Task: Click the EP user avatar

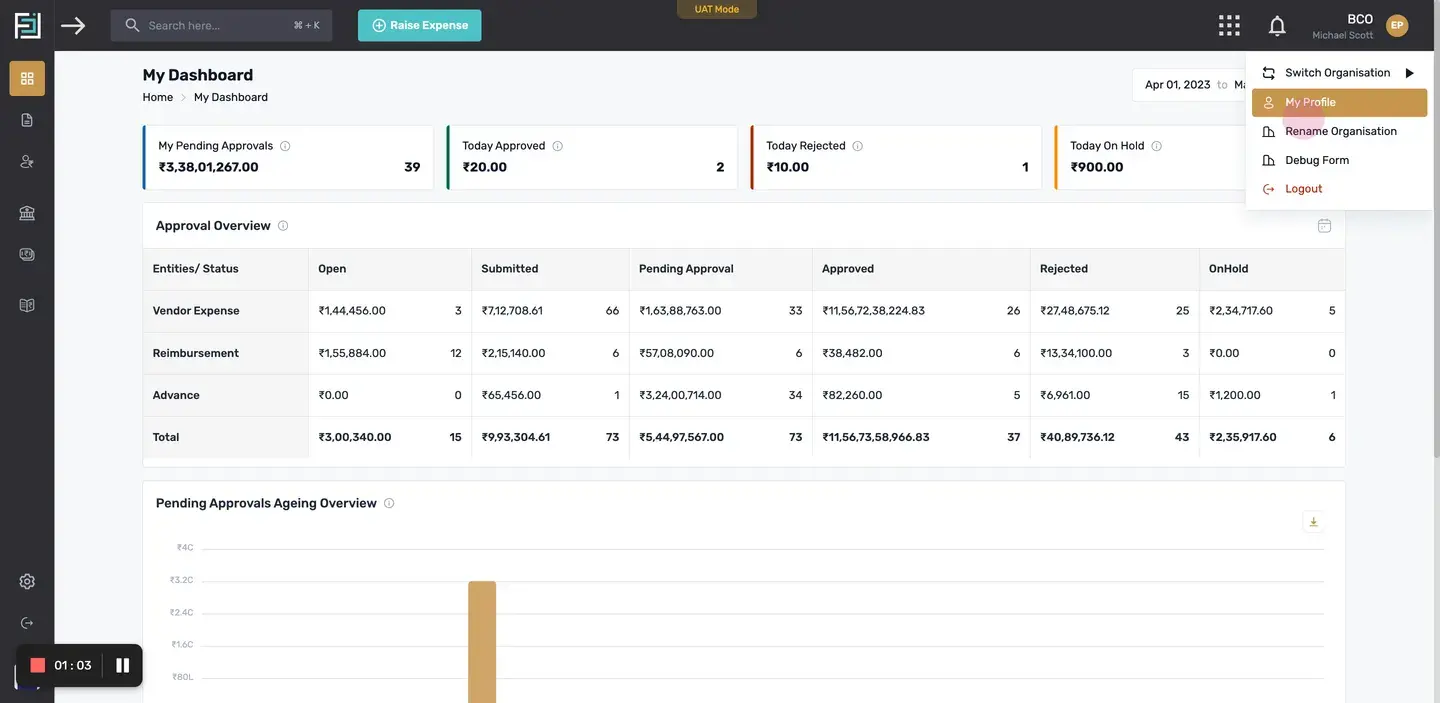Action: click(1397, 25)
